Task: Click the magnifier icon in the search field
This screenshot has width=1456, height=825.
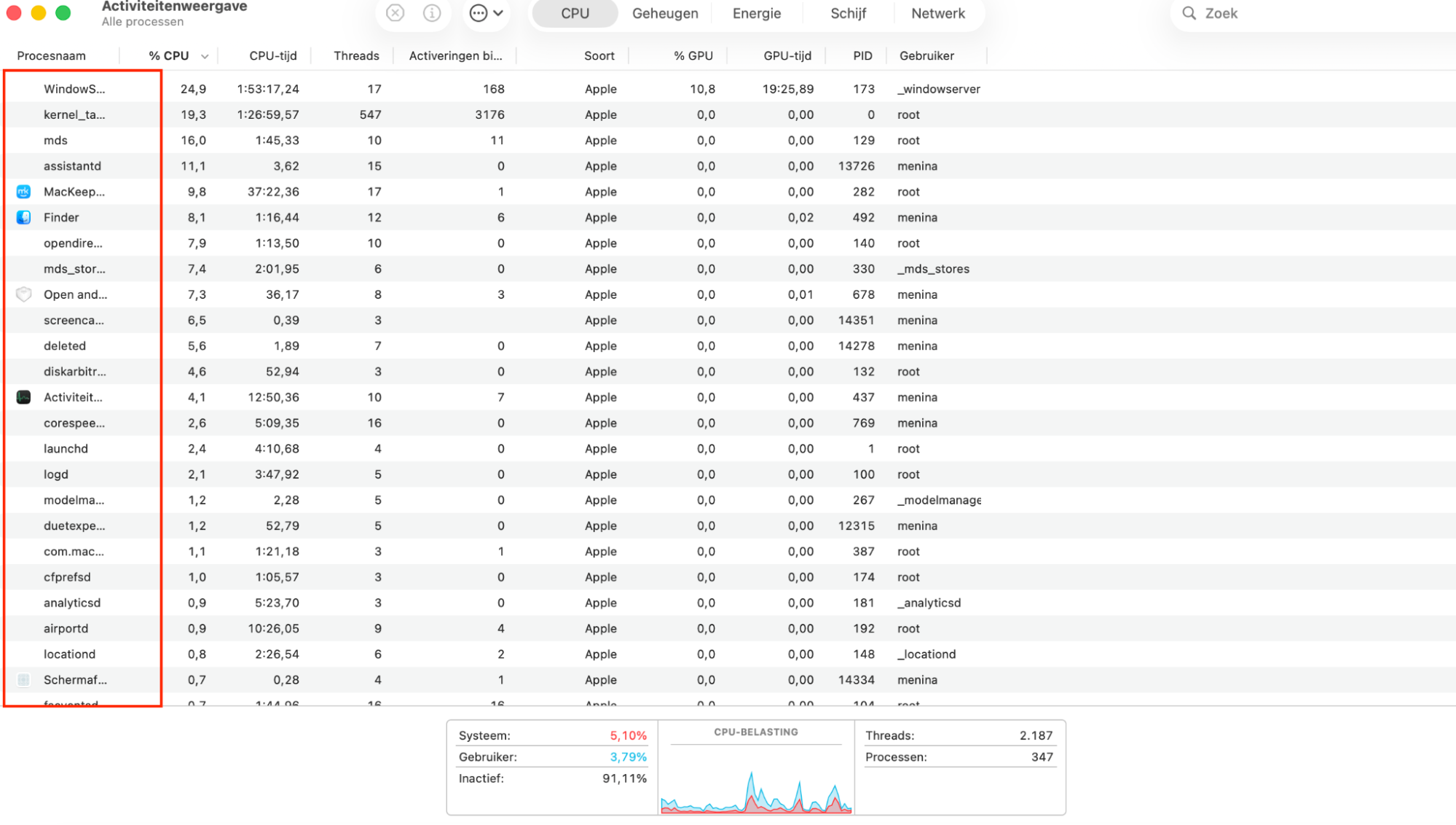Action: (1189, 13)
